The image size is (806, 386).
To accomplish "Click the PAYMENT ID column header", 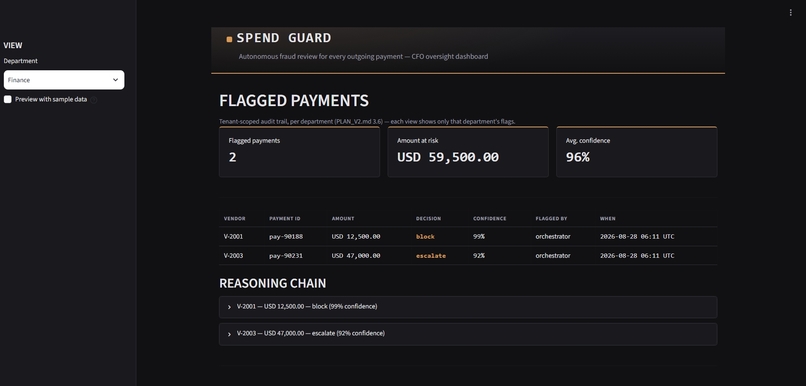I will [285, 218].
